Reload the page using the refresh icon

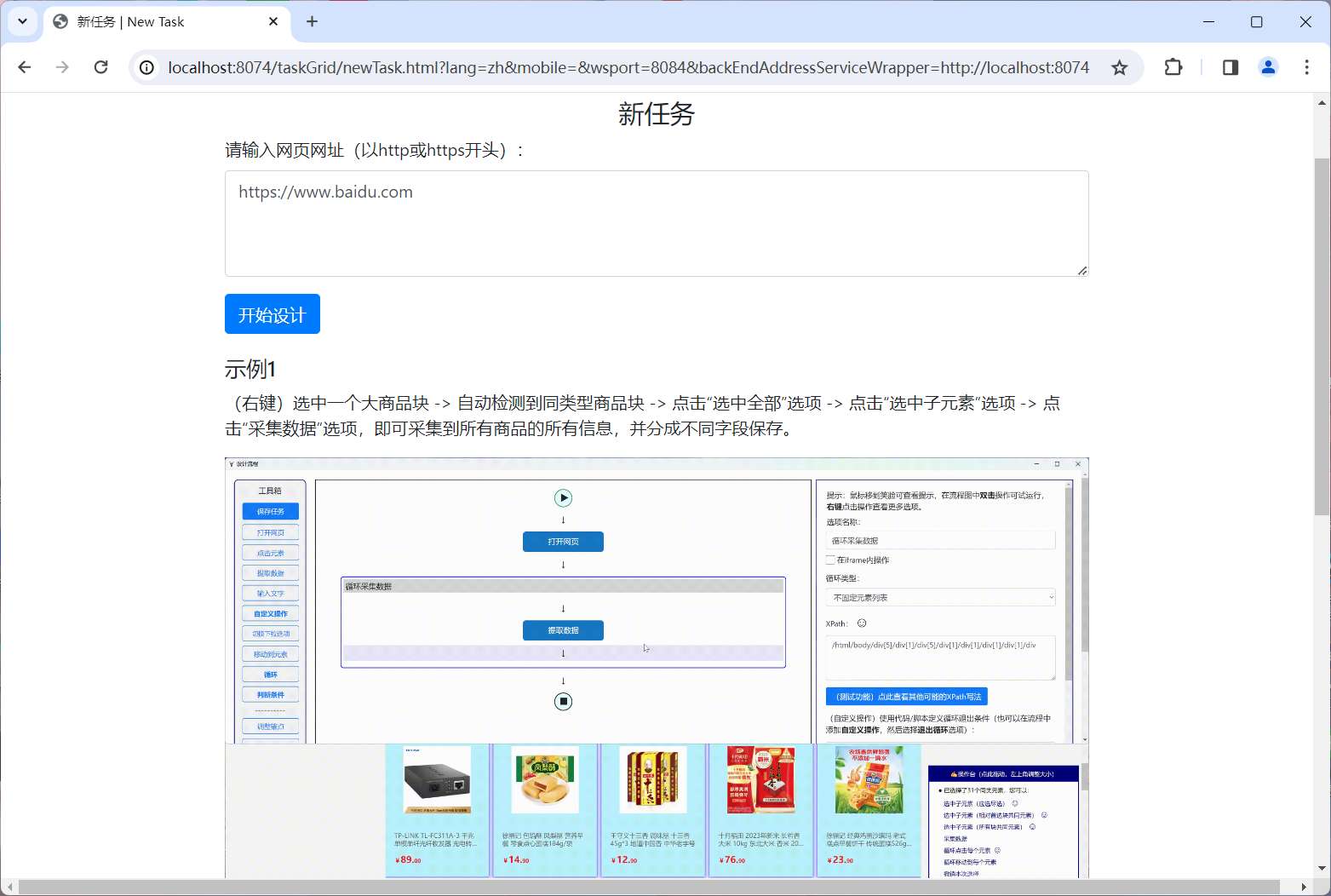click(100, 67)
